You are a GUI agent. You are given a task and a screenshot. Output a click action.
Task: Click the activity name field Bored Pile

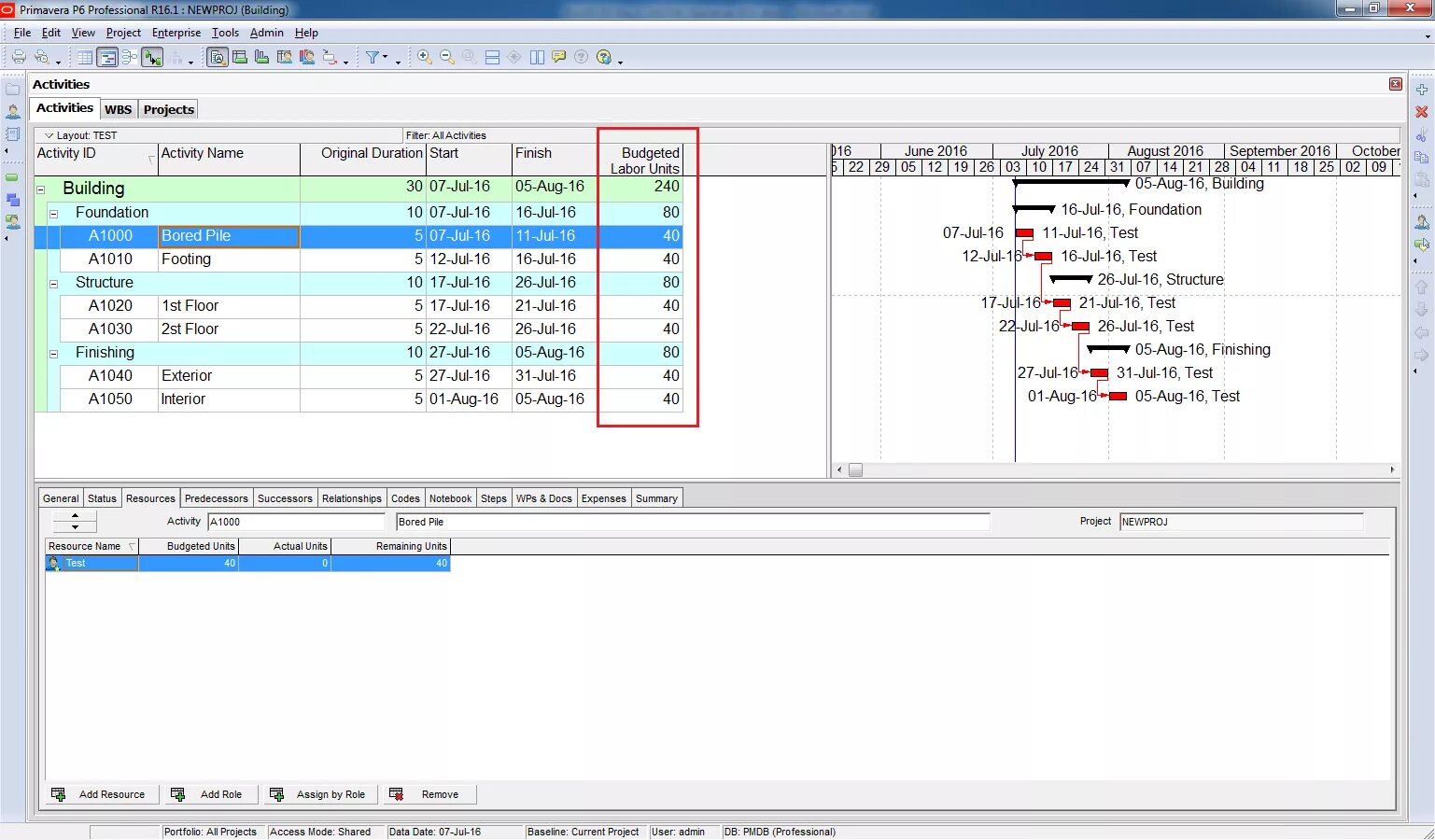tap(693, 522)
